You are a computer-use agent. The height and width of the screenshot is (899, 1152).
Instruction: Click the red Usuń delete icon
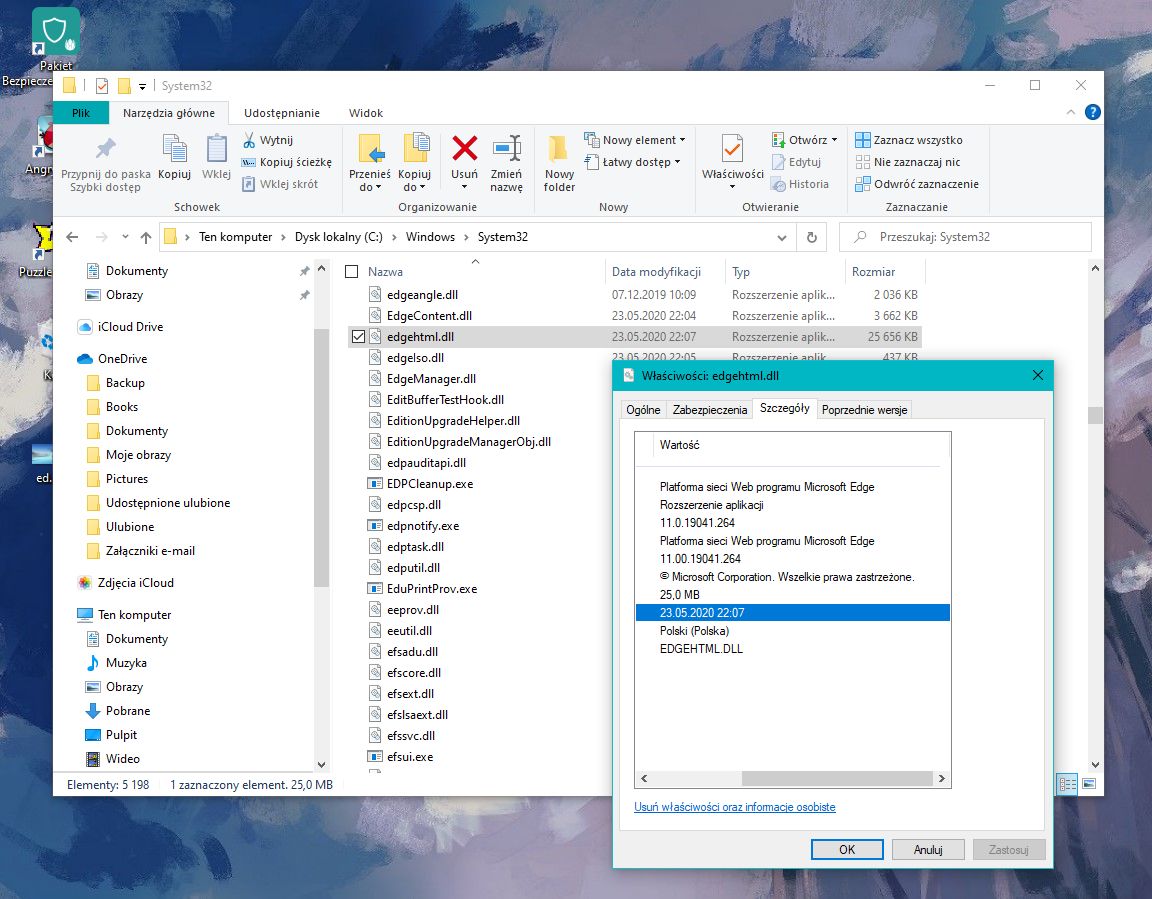coord(464,148)
